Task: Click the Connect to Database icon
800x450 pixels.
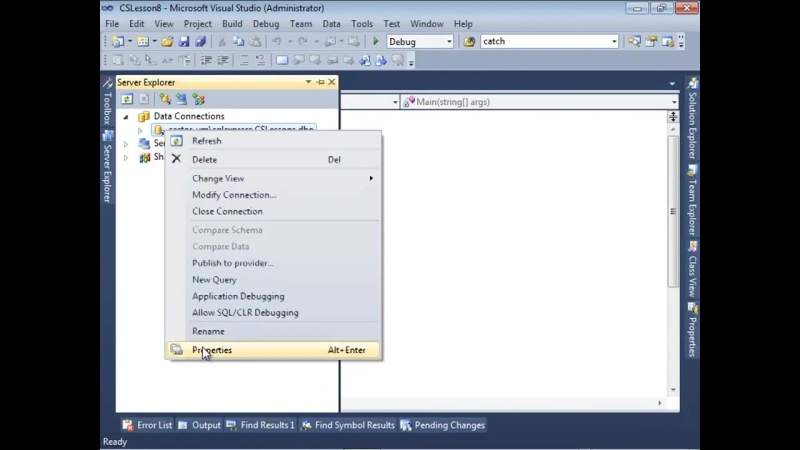Action: 165,99
